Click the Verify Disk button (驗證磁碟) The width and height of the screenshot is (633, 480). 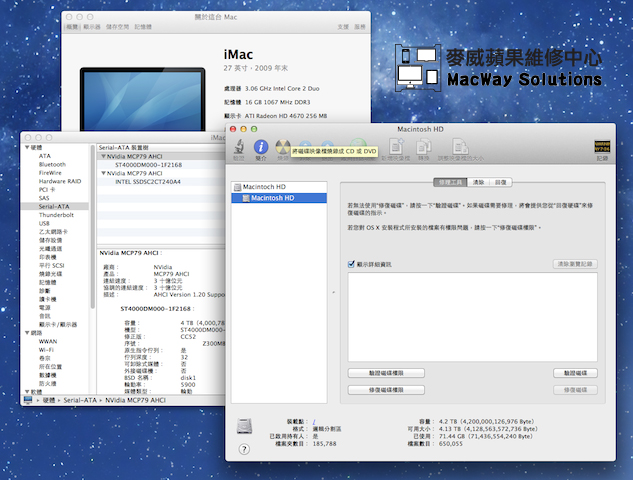pos(575,373)
